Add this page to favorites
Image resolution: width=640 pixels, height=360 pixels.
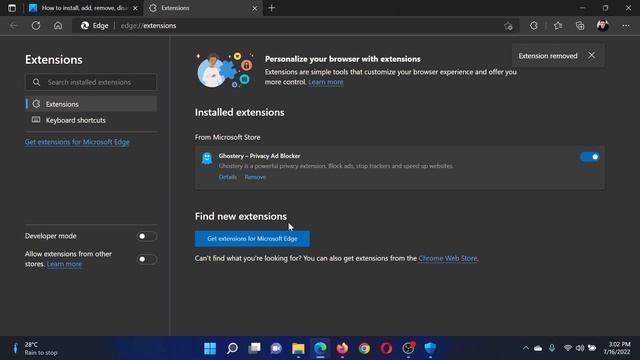coord(508,26)
